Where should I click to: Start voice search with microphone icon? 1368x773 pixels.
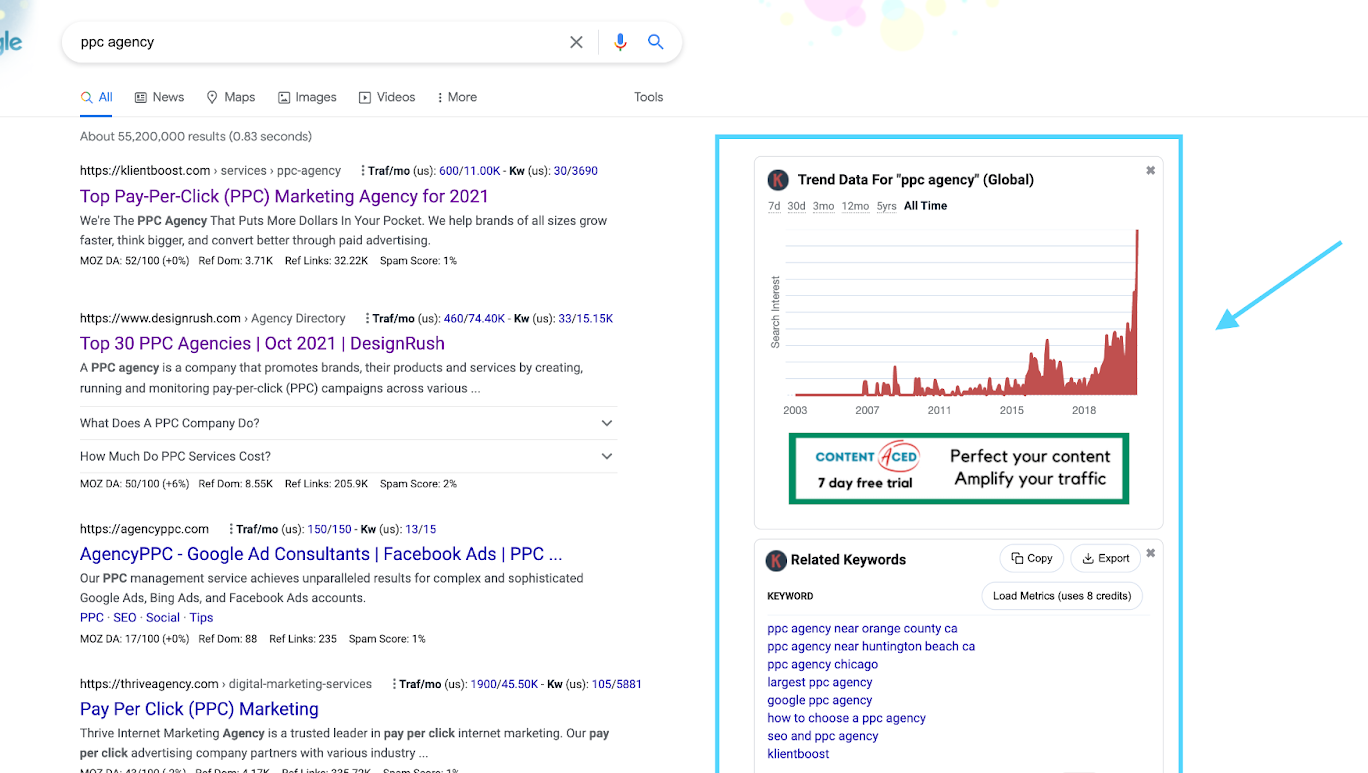620,42
